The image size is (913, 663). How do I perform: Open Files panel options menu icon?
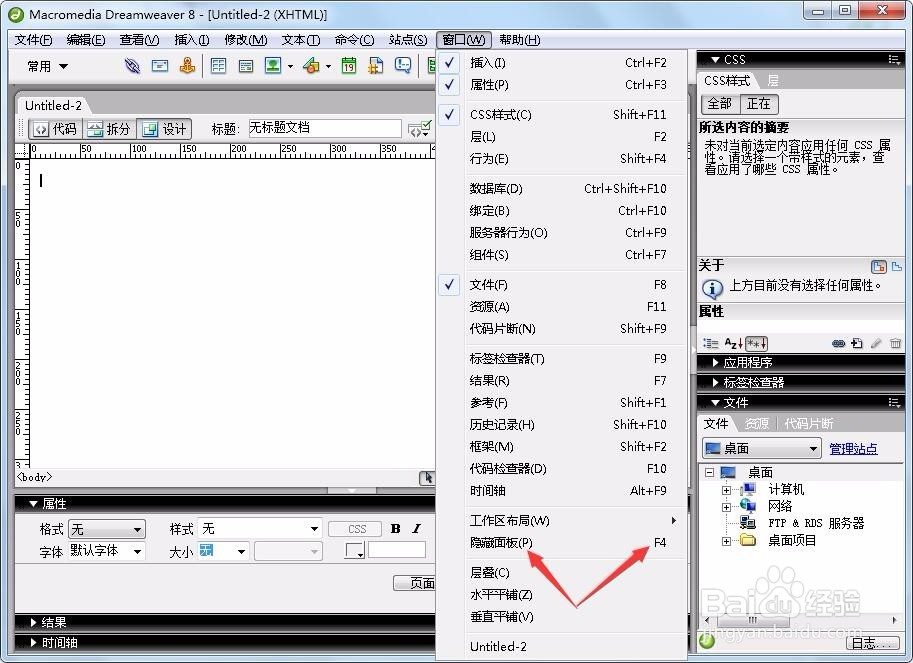point(894,402)
